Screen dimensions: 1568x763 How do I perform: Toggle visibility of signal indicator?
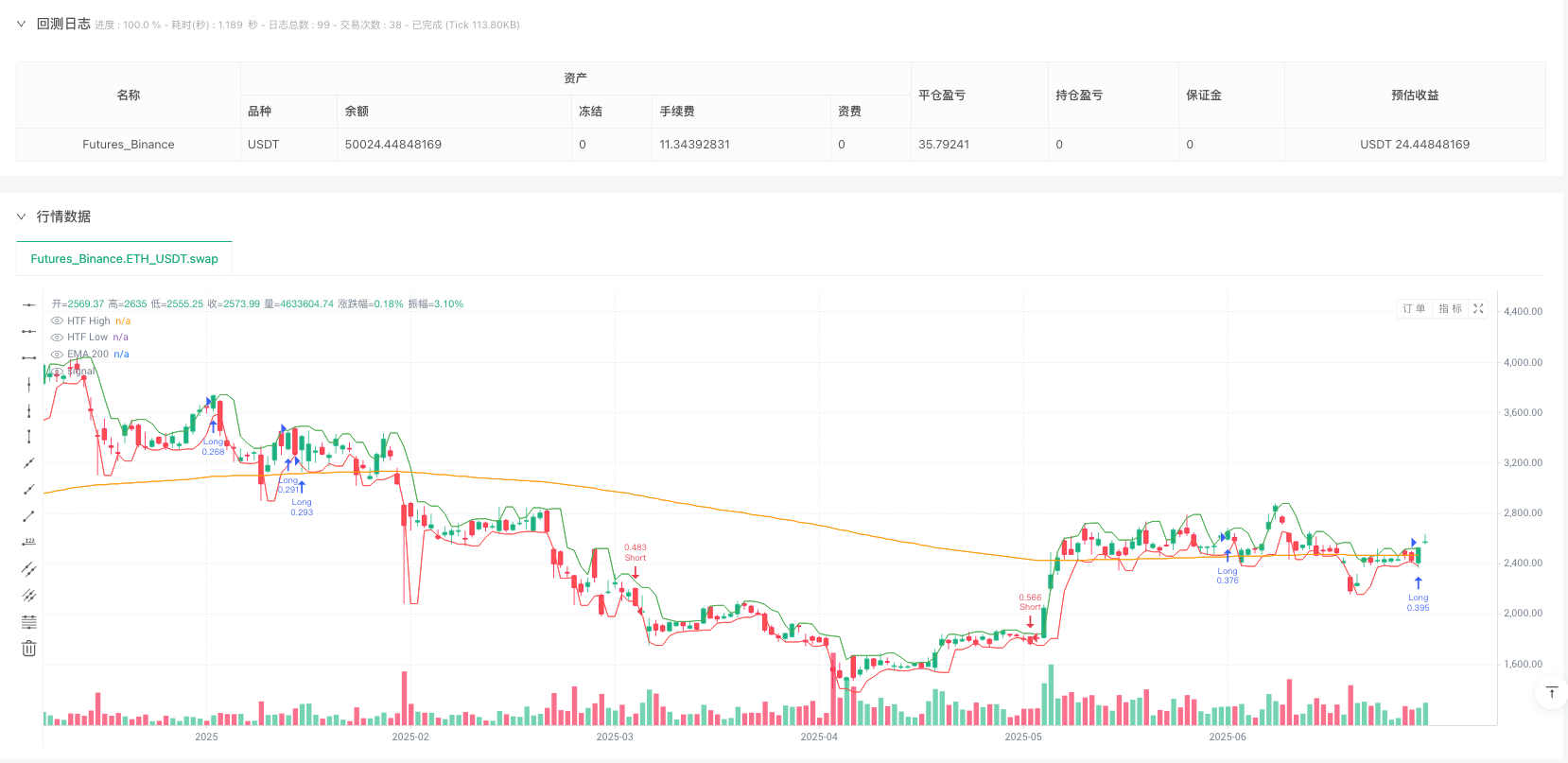[x=57, y=372]
